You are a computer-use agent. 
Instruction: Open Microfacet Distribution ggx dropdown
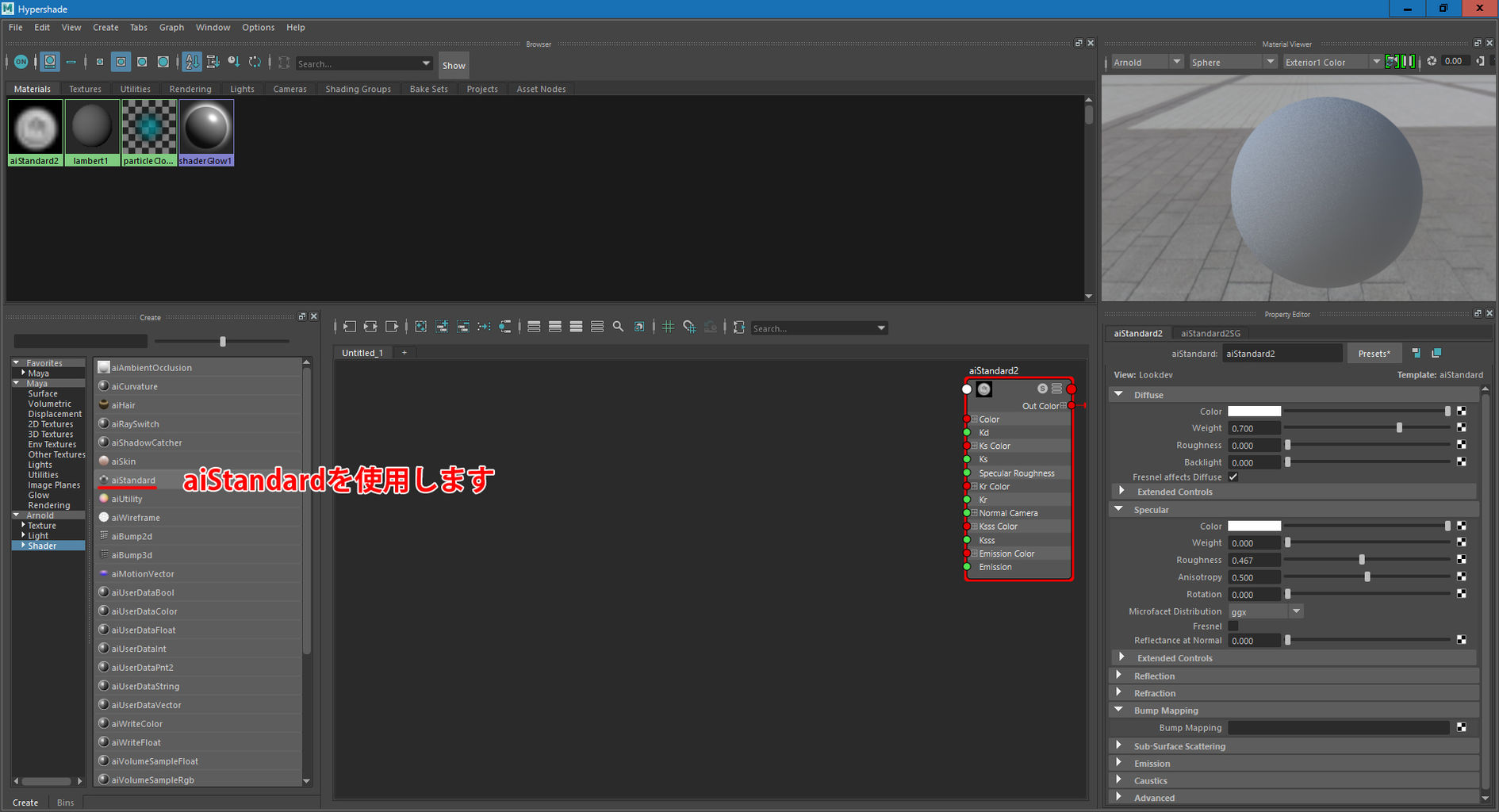tap(1266, 611)
